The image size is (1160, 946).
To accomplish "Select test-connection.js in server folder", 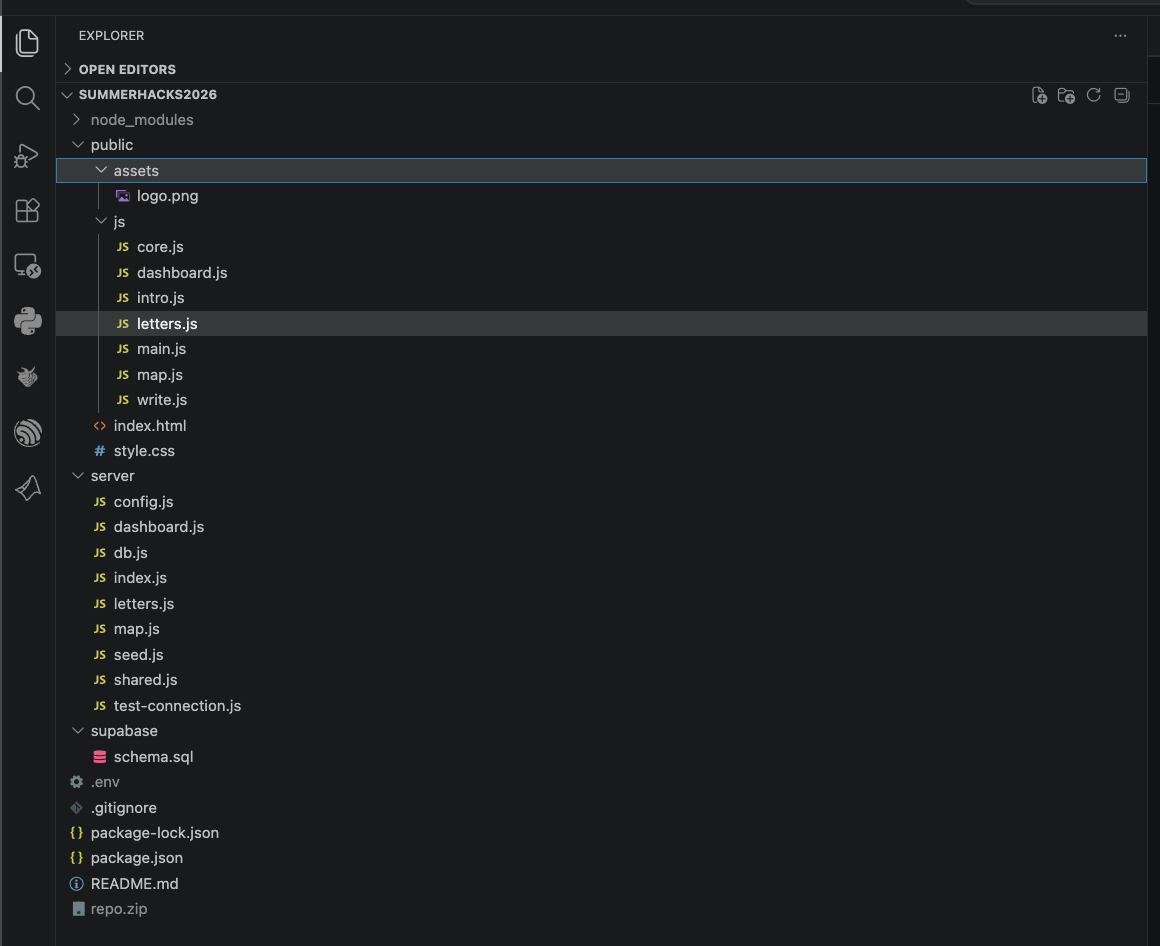I will point(177,706).
